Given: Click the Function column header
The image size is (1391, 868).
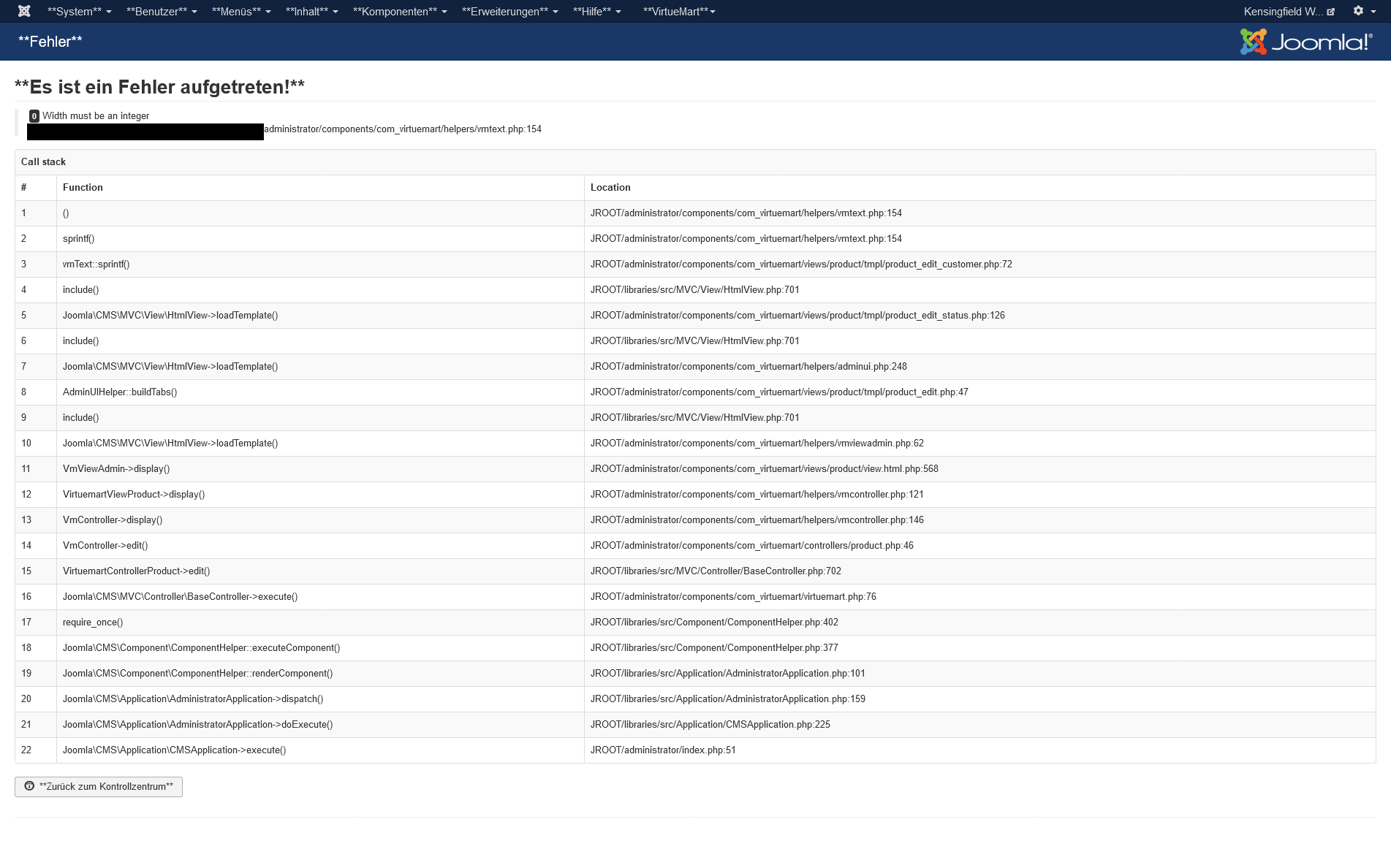Looking at the screenshot, I should pyautogui.click(x=83, y=188).
